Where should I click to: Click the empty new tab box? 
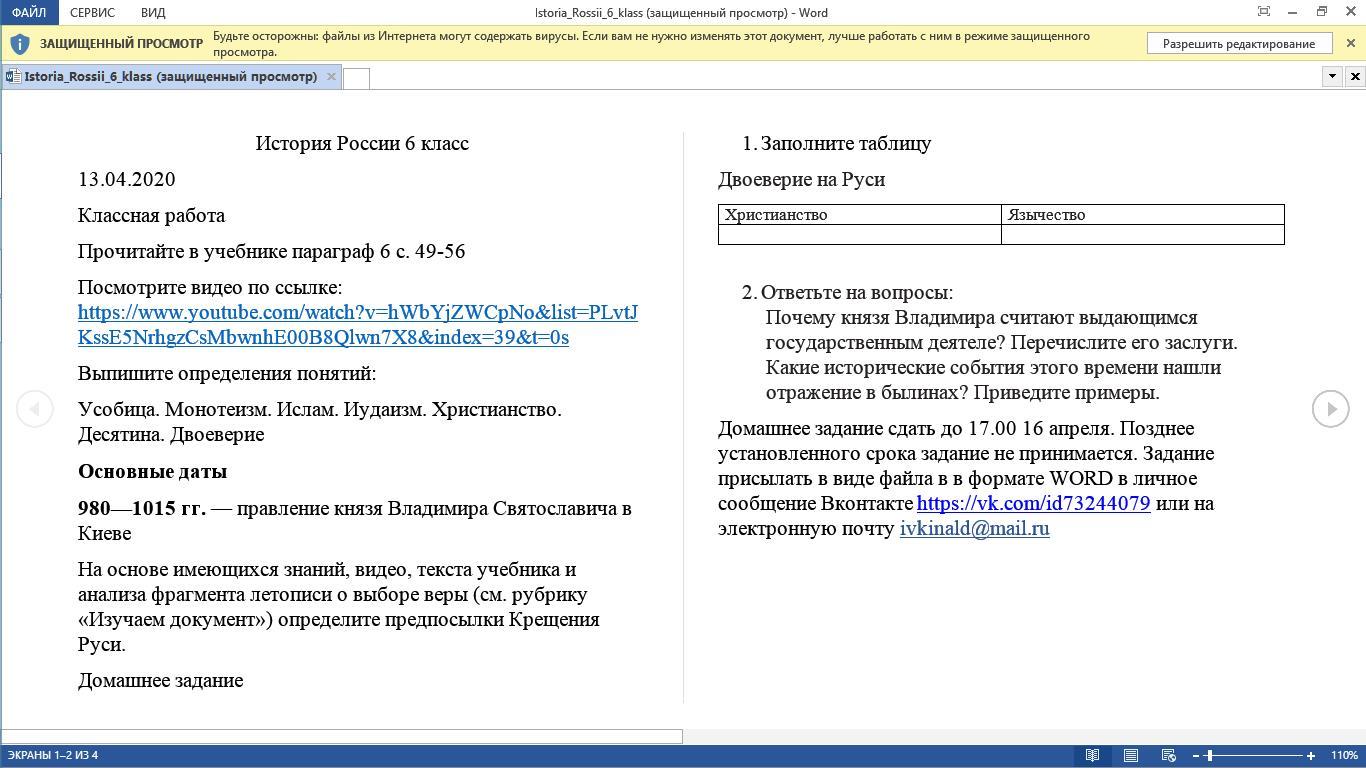356,78
